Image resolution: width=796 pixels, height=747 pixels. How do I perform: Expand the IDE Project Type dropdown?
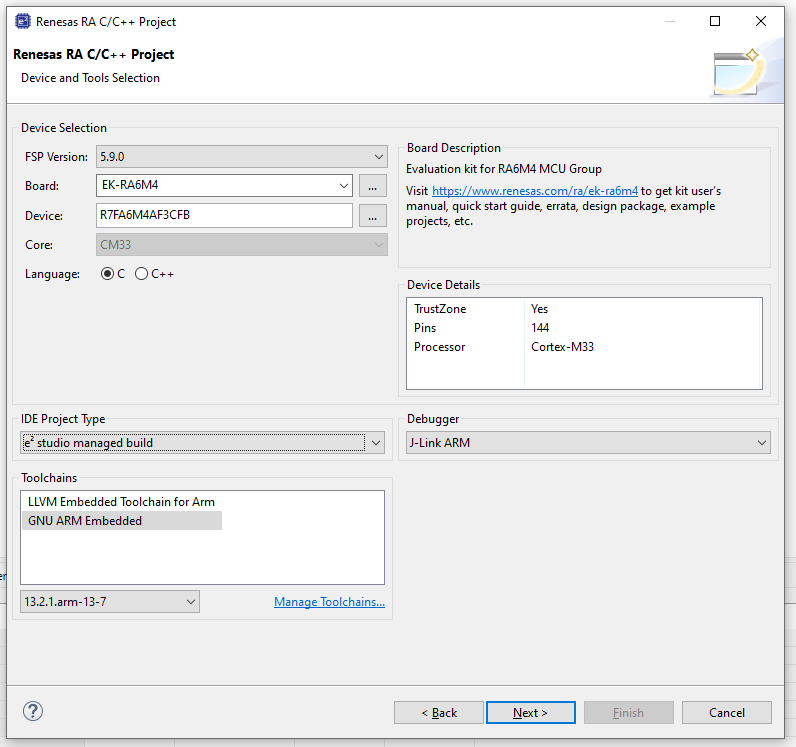pyautogui.click(x=203, y=443)
